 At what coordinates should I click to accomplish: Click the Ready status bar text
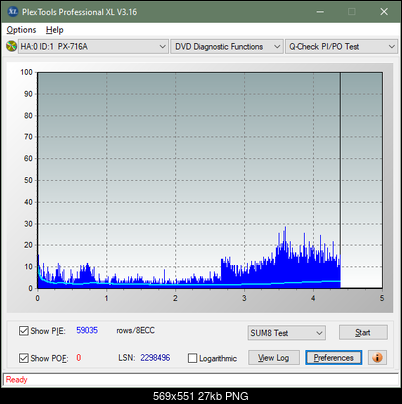[x=16, y=380]
